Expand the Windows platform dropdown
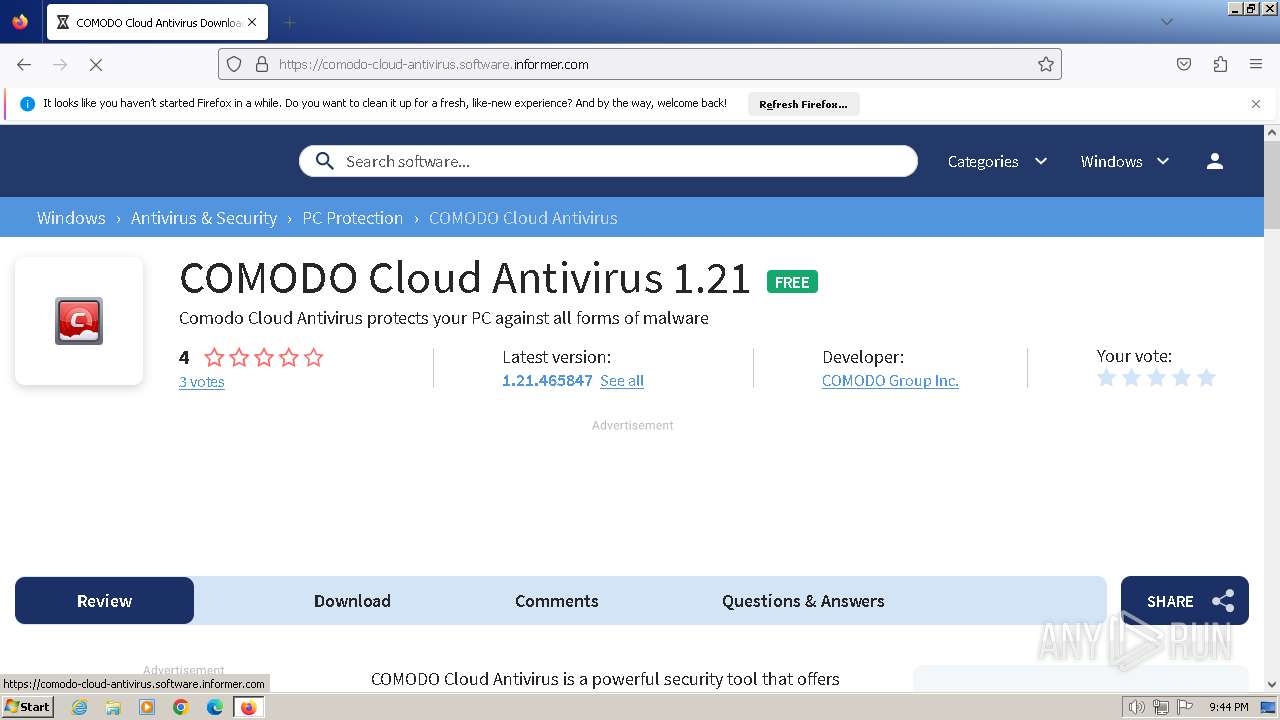This screenshot has height=720, width=1280. click(1125, 161)
